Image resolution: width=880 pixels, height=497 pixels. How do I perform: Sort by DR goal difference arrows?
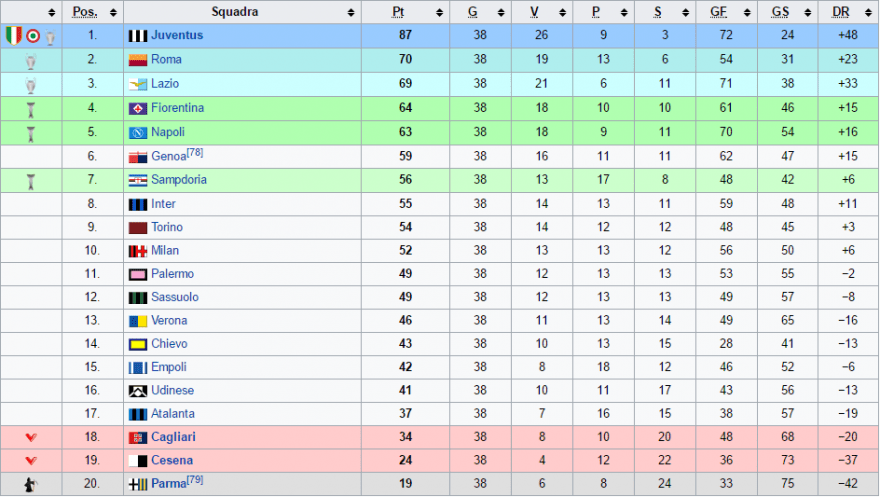coord(868,12)
